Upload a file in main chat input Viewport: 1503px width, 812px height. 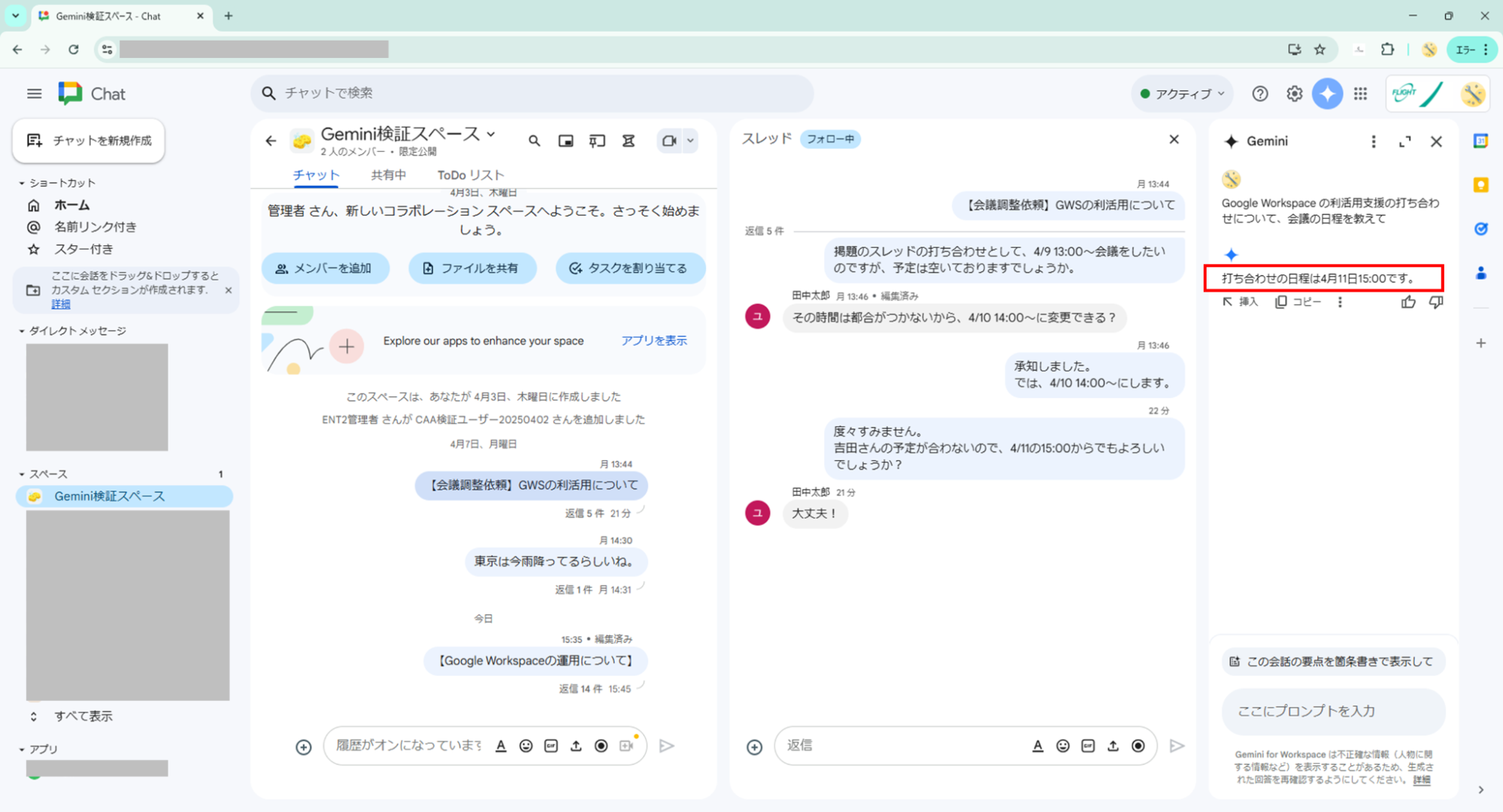click(x=576, y=746)
